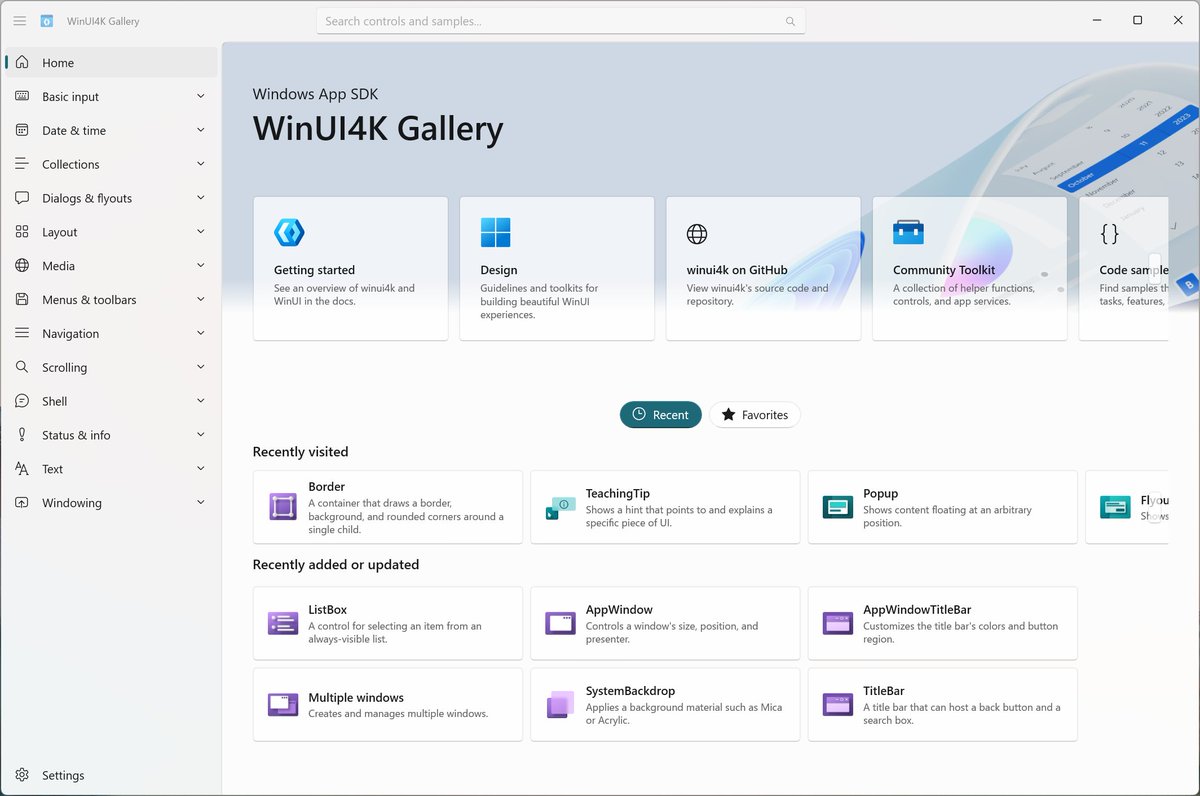Expand the Layout chevron
Screen dimensions: 1200x796
click(201, 232)
